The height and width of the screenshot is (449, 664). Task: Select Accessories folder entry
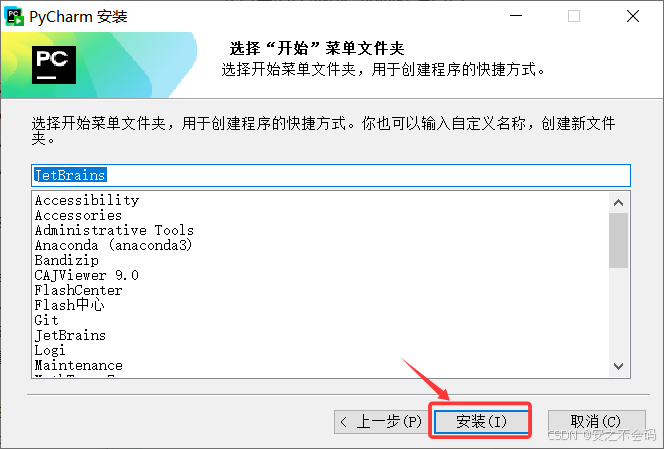coord(78,215)
